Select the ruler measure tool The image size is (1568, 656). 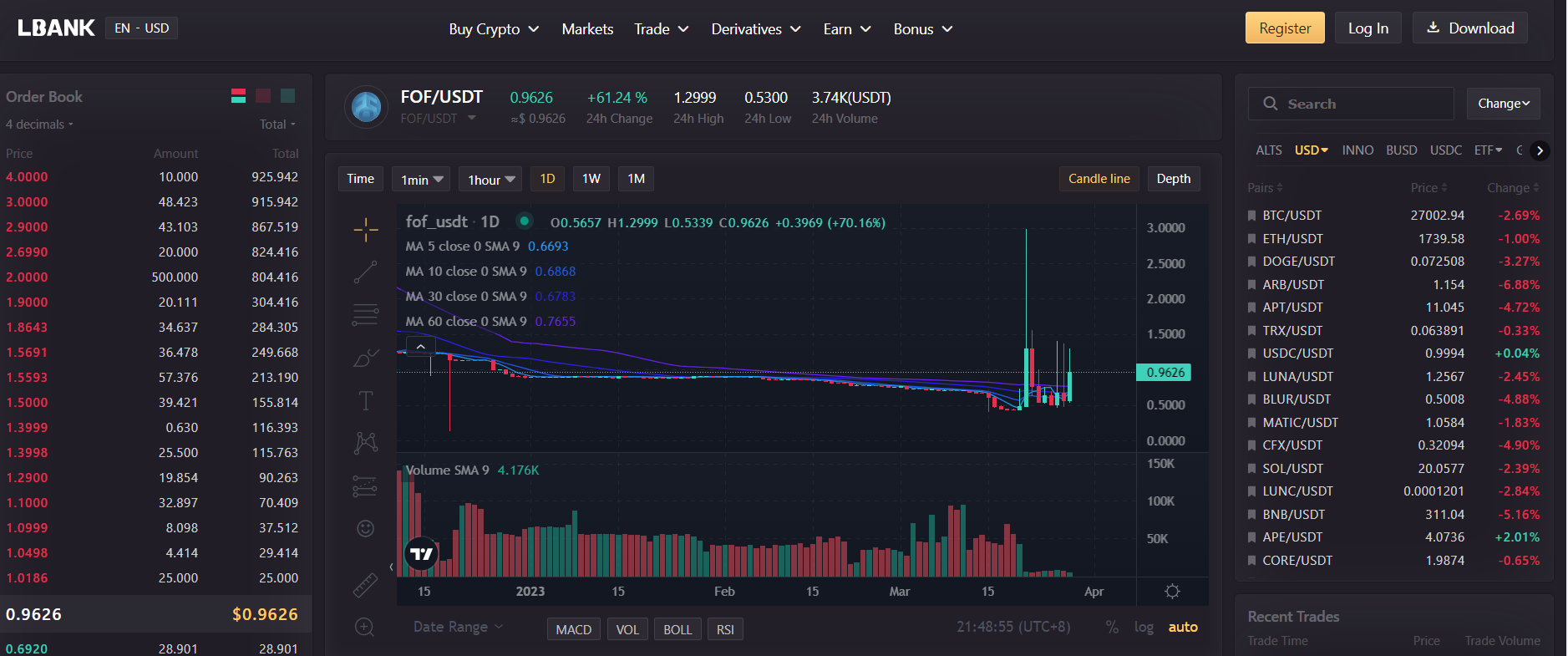[365, 585]
